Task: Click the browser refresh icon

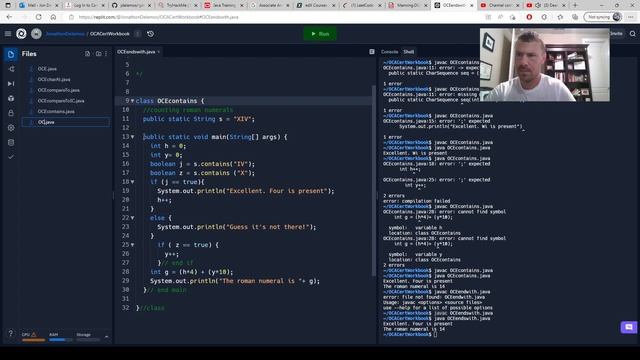Action: click(x=38, y=17)
